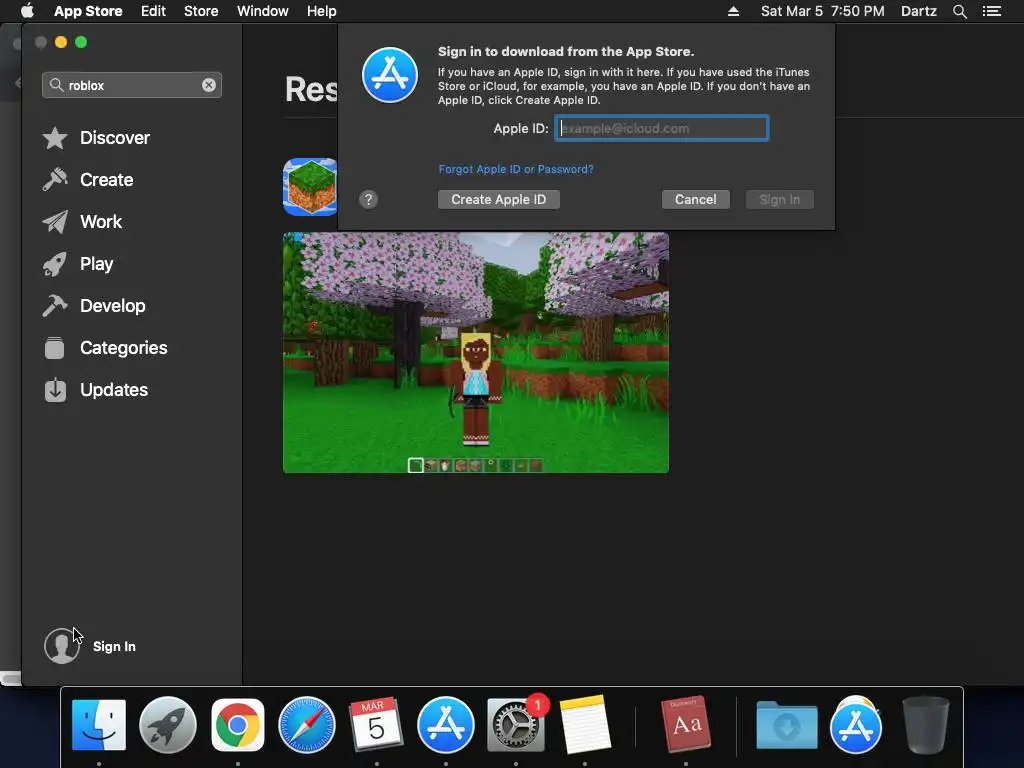1024x768 pixels.
Task: Open the App Store menu
Action: point(88,11)
